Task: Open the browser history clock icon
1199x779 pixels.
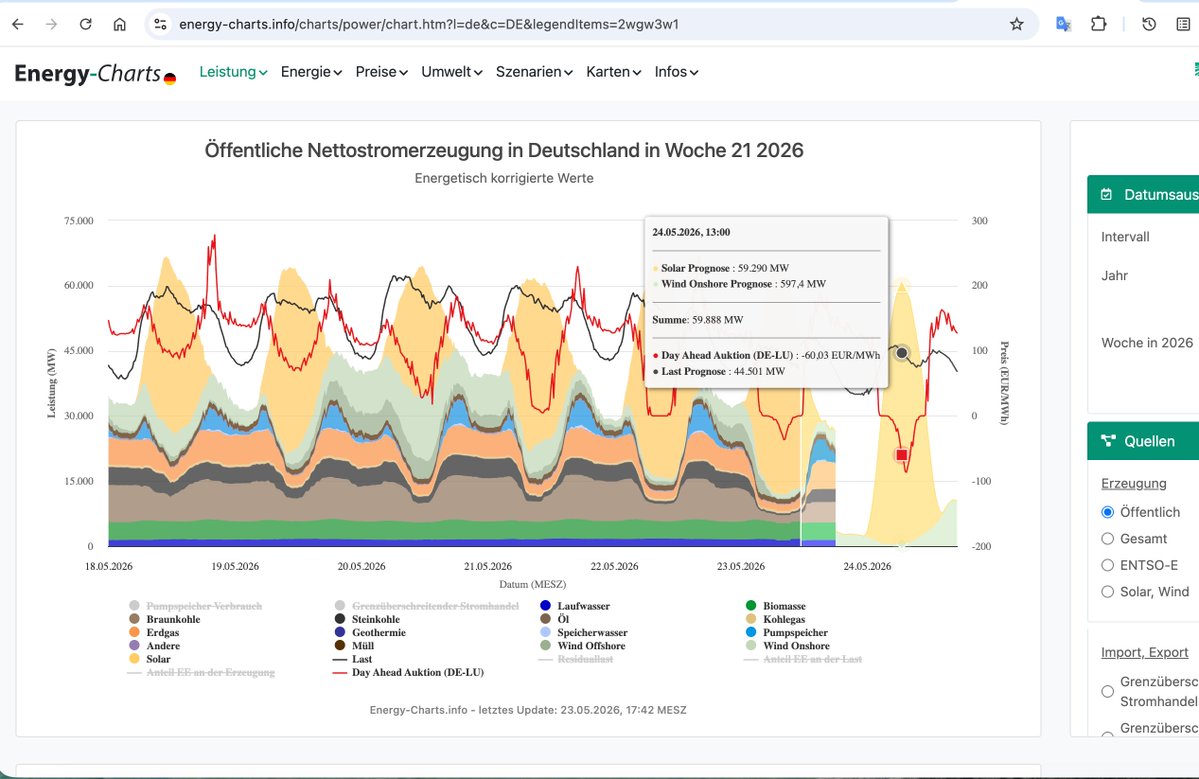Action: coord(1149,24)
